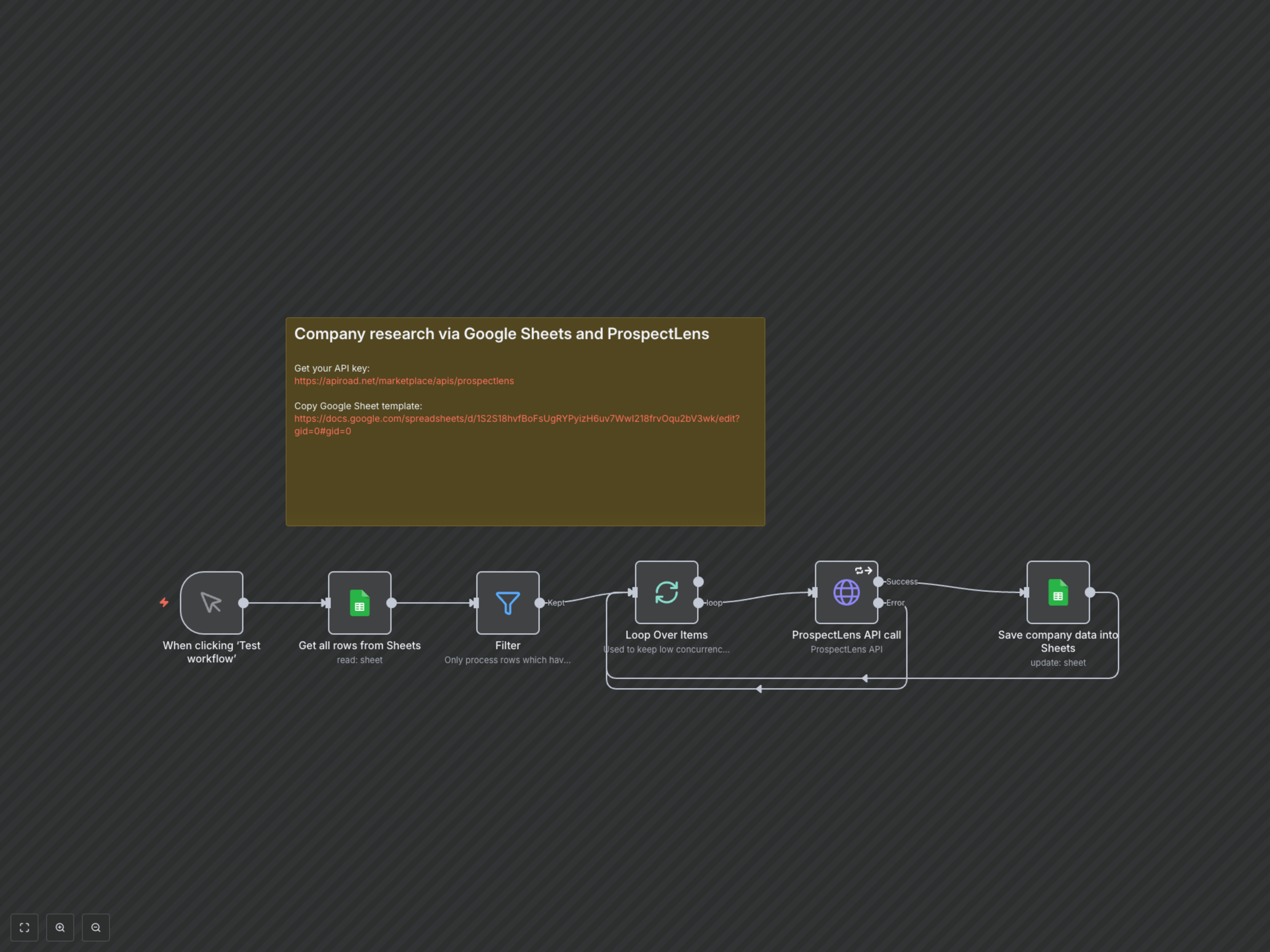Open the ProspectLens API key link
Screen dimensions: 1270x952
[x=403, y=380]
